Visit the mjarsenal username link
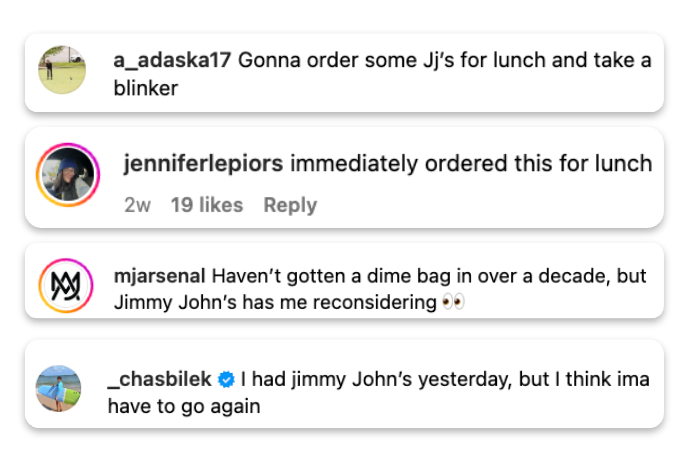This screenshot has height=466, width=686. pos(160,275)
